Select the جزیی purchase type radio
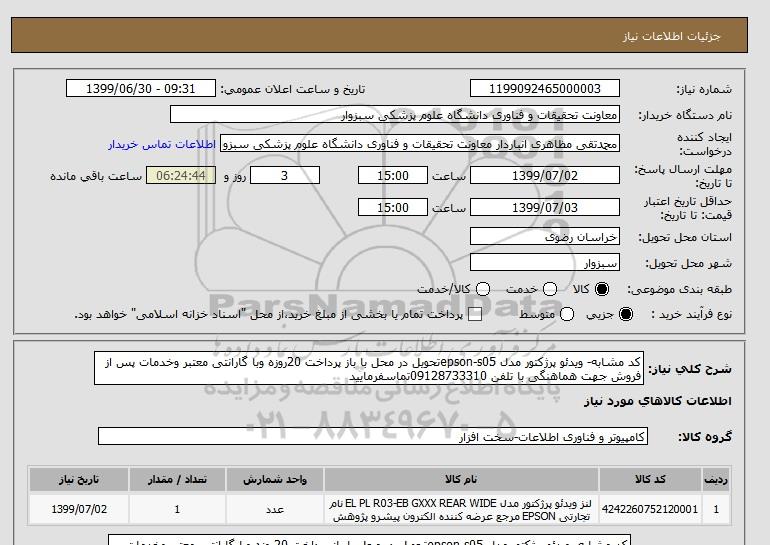This screenshot has height=545, width=770. click(626, 314)
